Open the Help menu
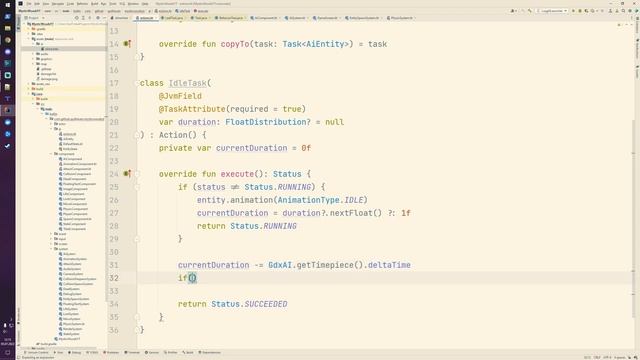Screen dimensions: 640x360 145,4
